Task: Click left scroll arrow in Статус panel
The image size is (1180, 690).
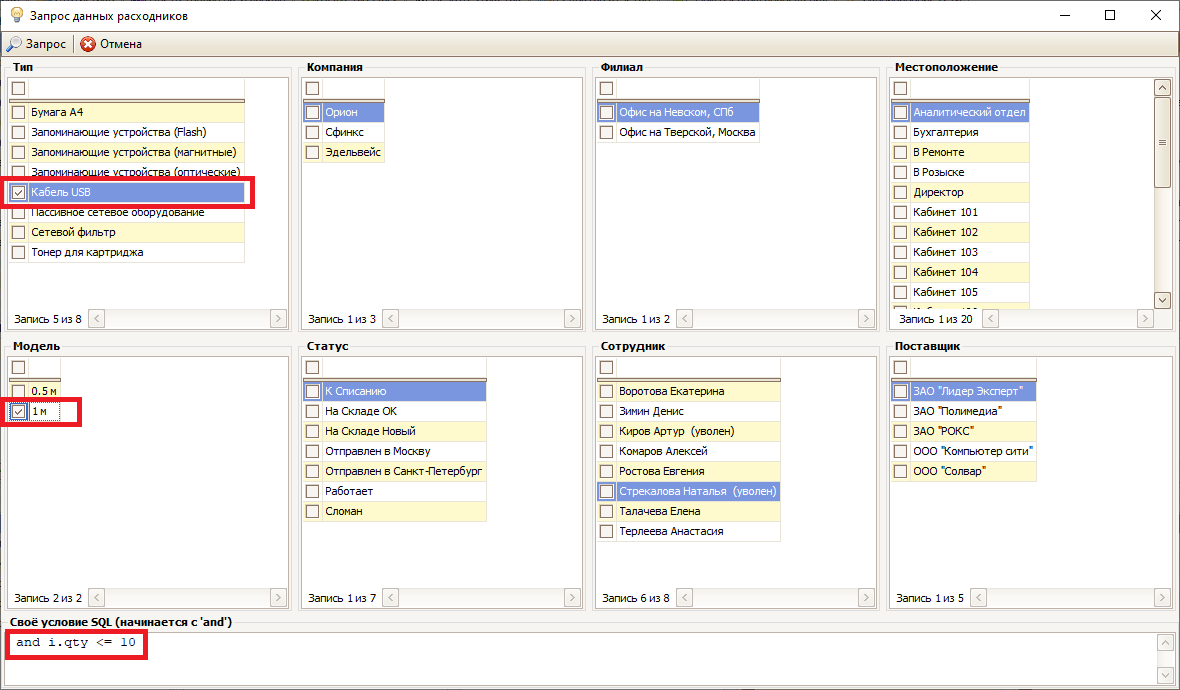Action: (x=391, y=598)
